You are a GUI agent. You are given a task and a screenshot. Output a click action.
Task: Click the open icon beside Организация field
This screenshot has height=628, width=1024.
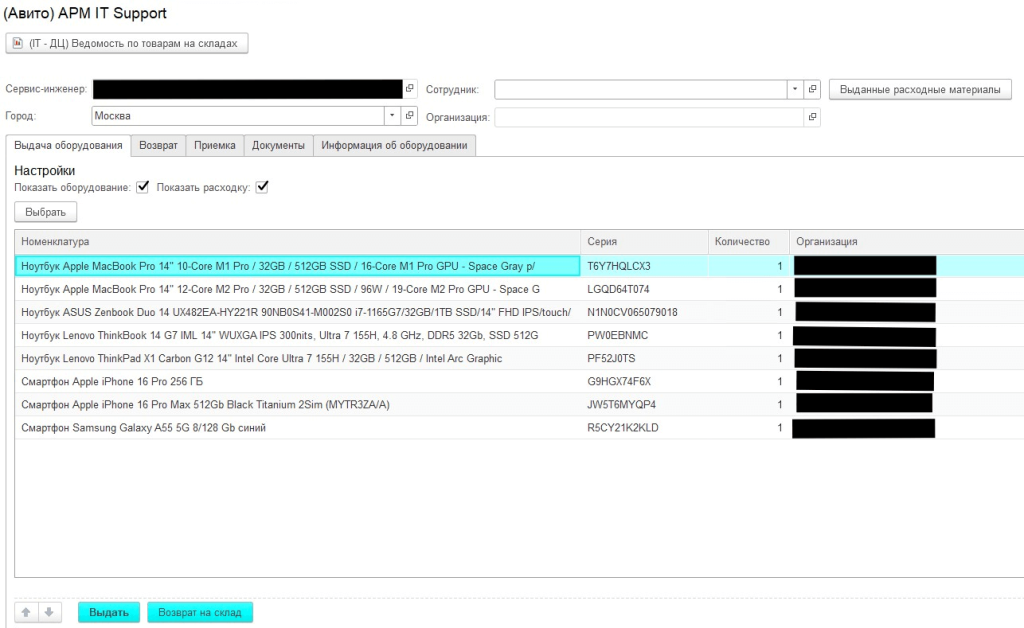pyautogui.click(x=812, y=117)
